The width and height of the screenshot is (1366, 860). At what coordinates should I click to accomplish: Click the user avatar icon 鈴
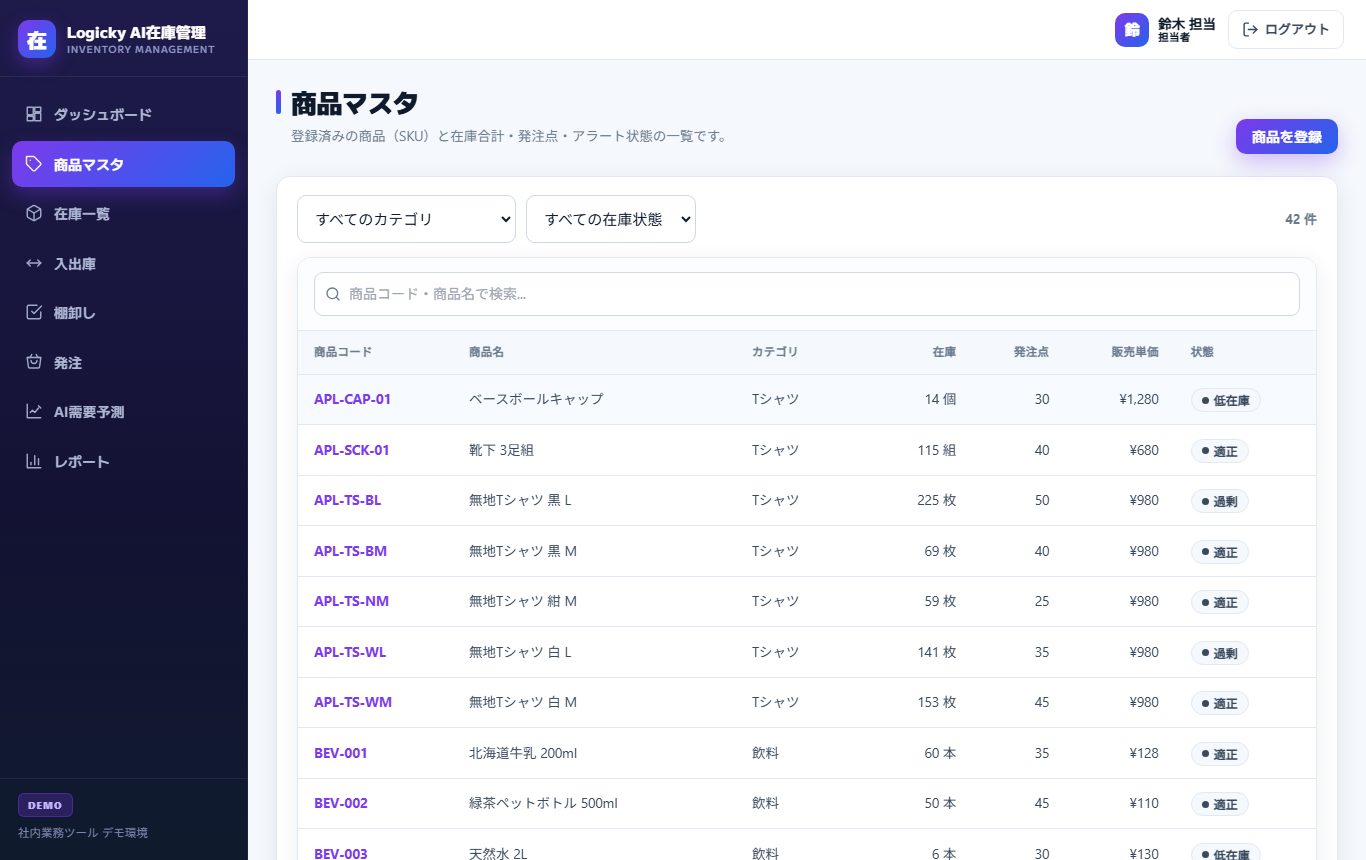[x=1132, y=30]
